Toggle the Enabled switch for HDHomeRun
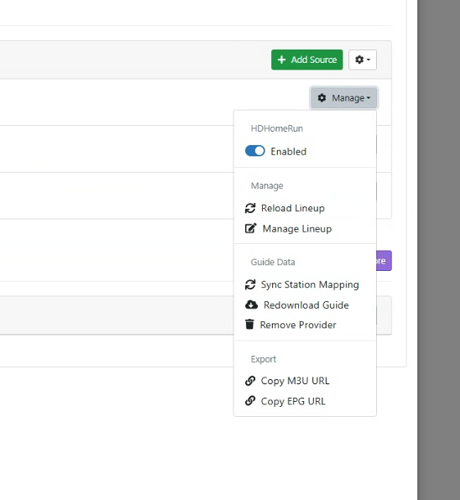 point(255,151)
